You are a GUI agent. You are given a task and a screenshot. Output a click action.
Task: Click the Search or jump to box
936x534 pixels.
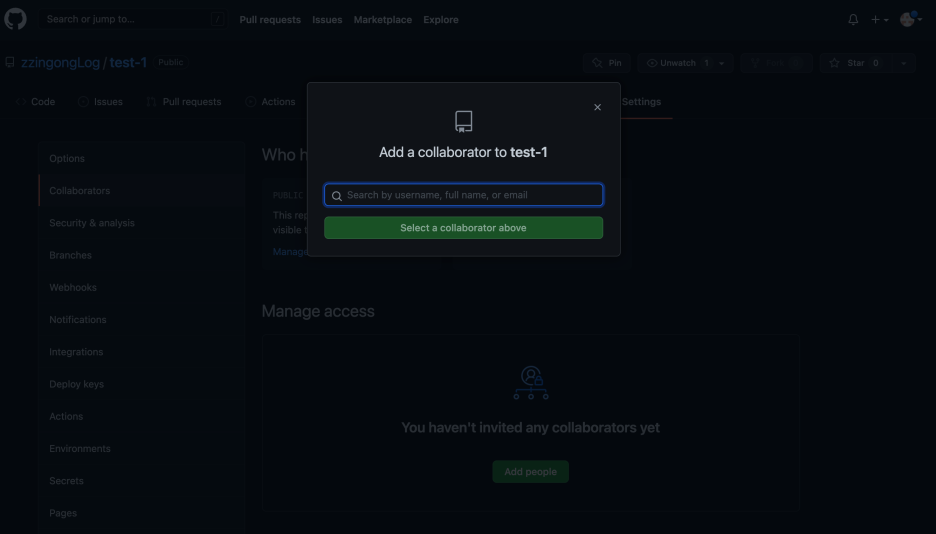tap(133, 19)
